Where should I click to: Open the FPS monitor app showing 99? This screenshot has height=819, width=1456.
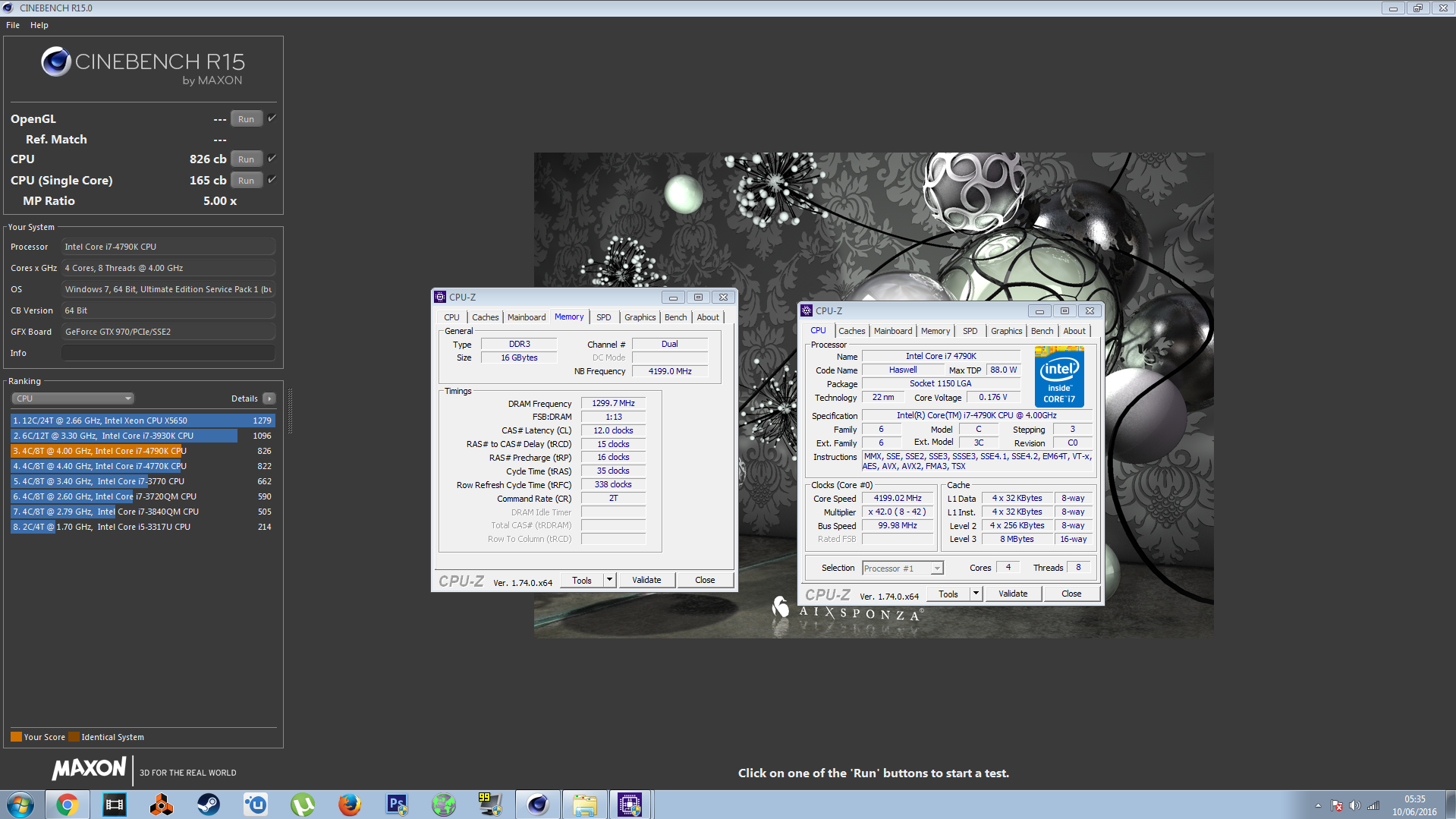[490, 805]
